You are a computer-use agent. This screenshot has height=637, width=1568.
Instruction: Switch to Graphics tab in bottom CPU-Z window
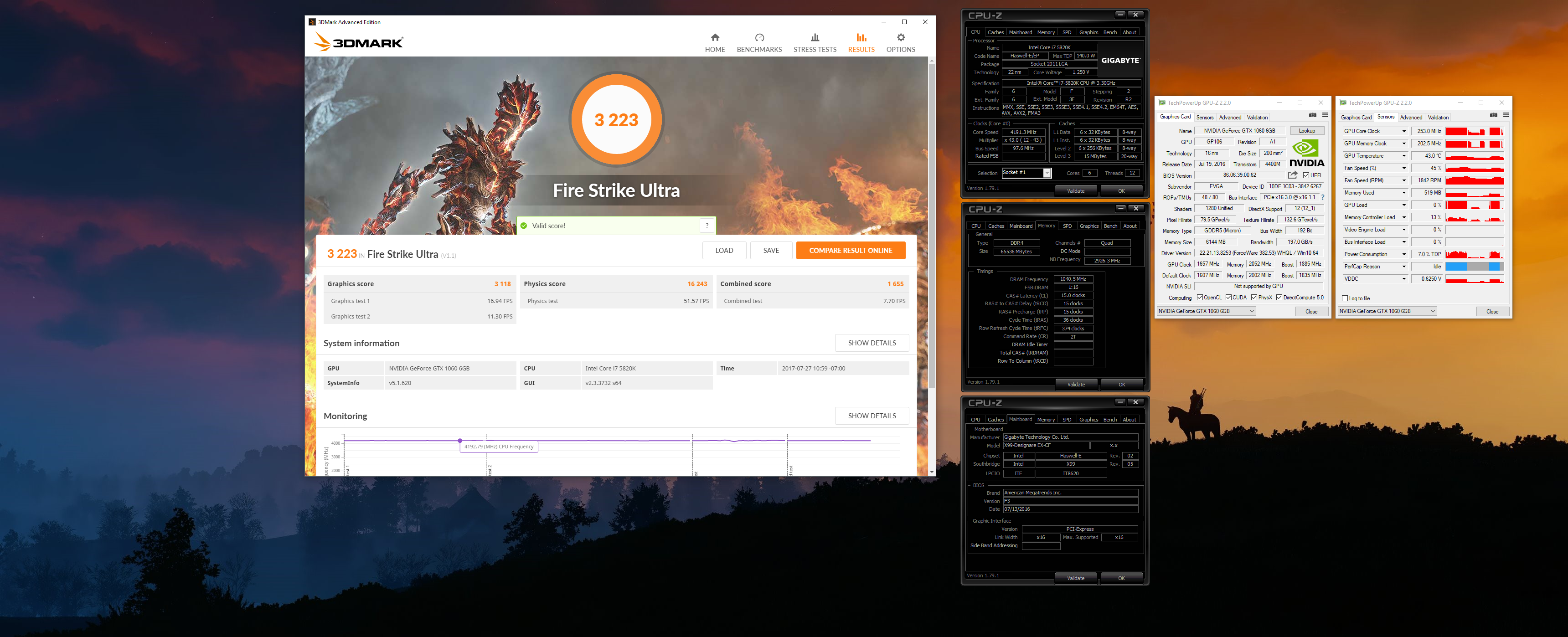pos(1088,419)
